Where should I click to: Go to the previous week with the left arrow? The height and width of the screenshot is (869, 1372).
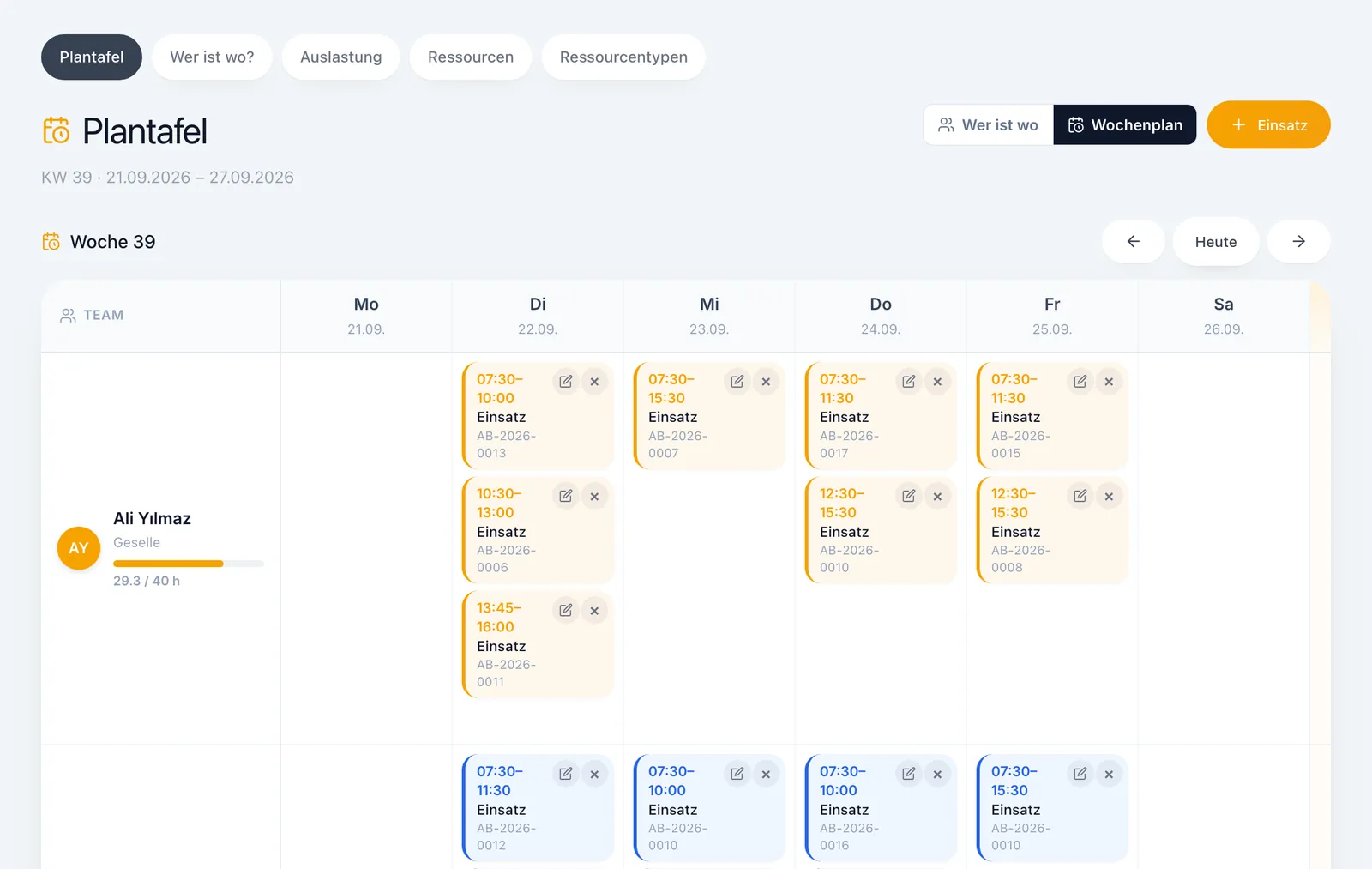(1133, 242)
